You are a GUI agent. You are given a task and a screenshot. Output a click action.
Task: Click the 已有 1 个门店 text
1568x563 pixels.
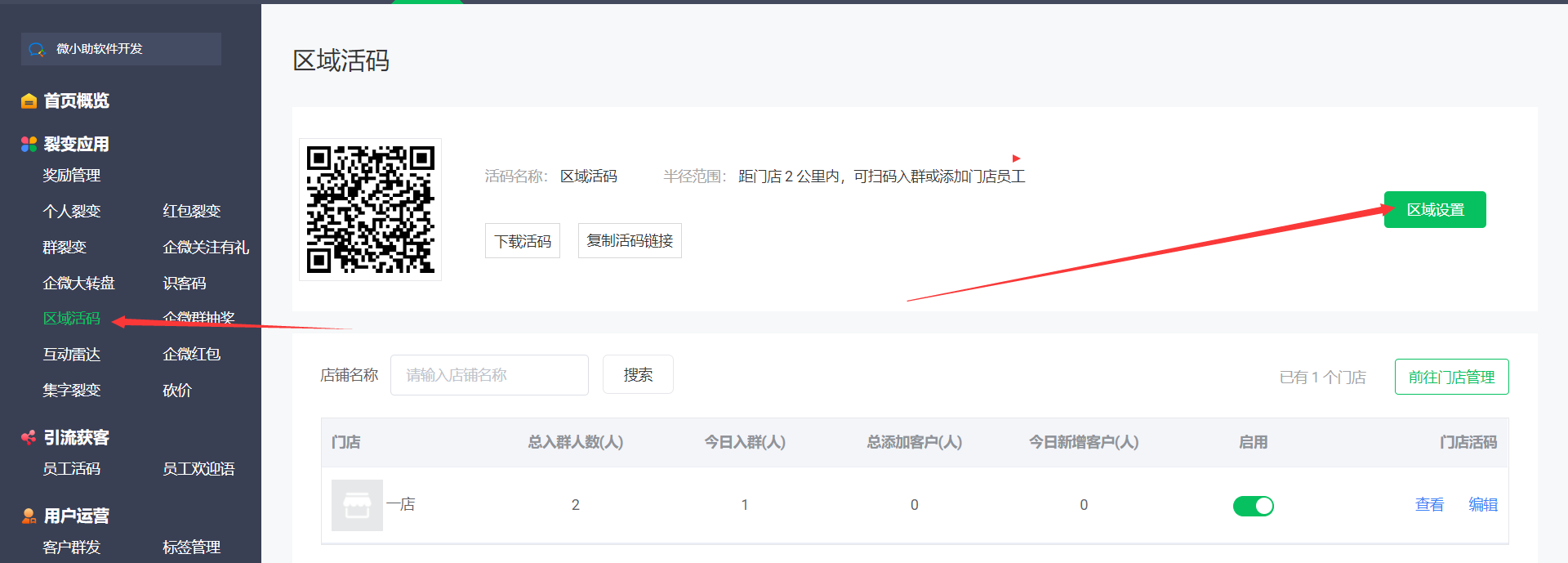[1322, 378]
